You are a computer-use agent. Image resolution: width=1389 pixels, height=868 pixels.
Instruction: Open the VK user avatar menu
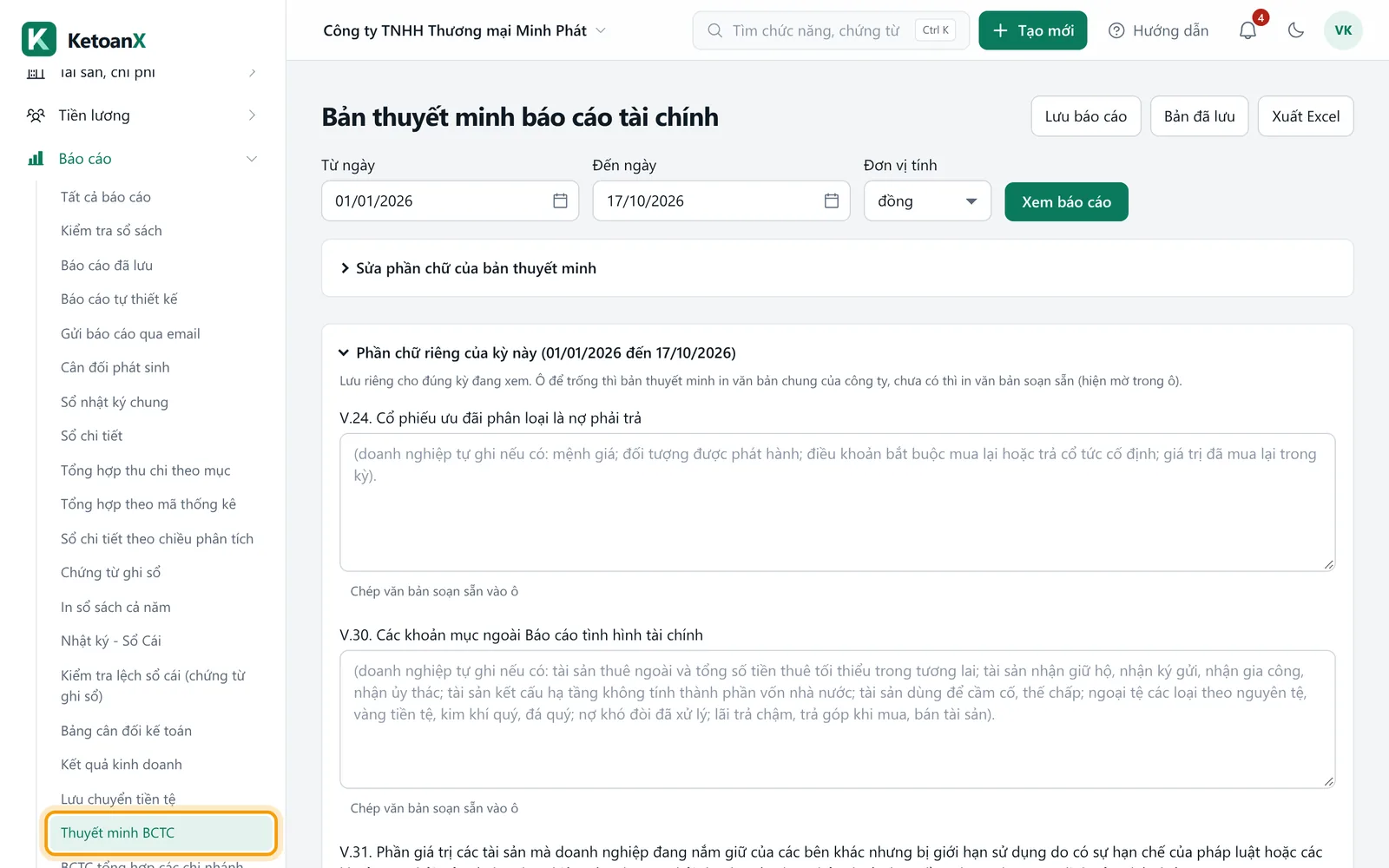[x=1343, y=30]
